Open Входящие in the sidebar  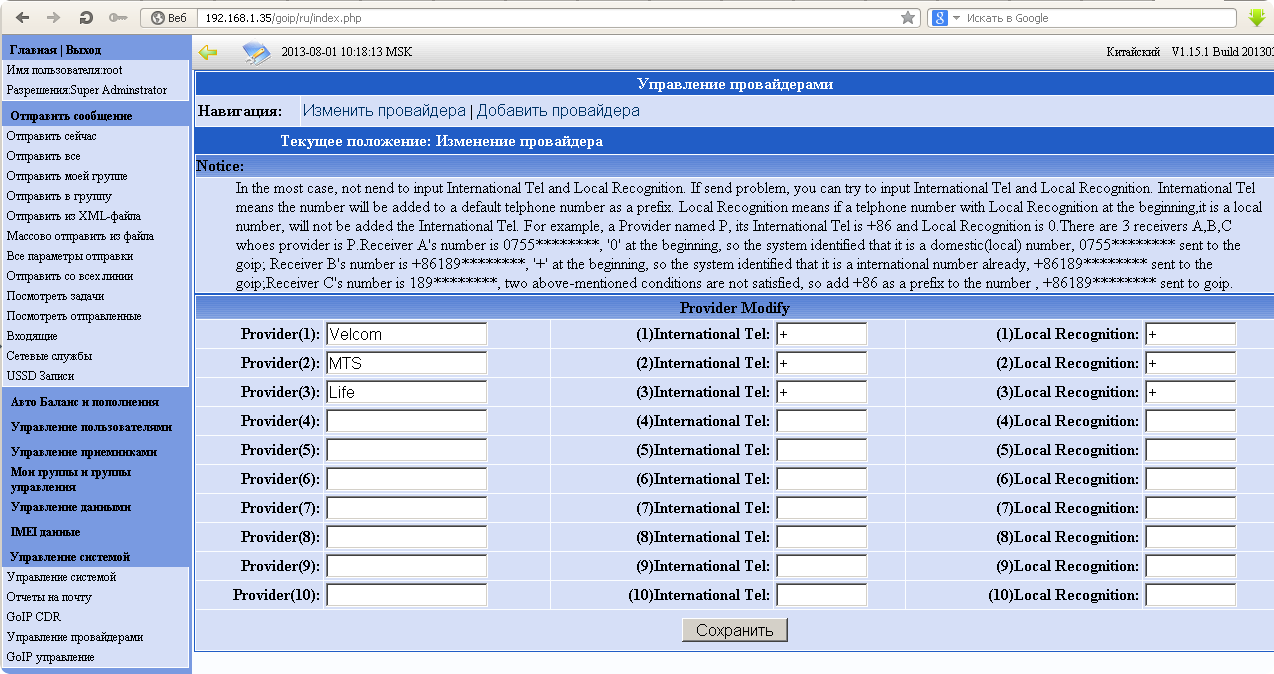click(32, 336)
